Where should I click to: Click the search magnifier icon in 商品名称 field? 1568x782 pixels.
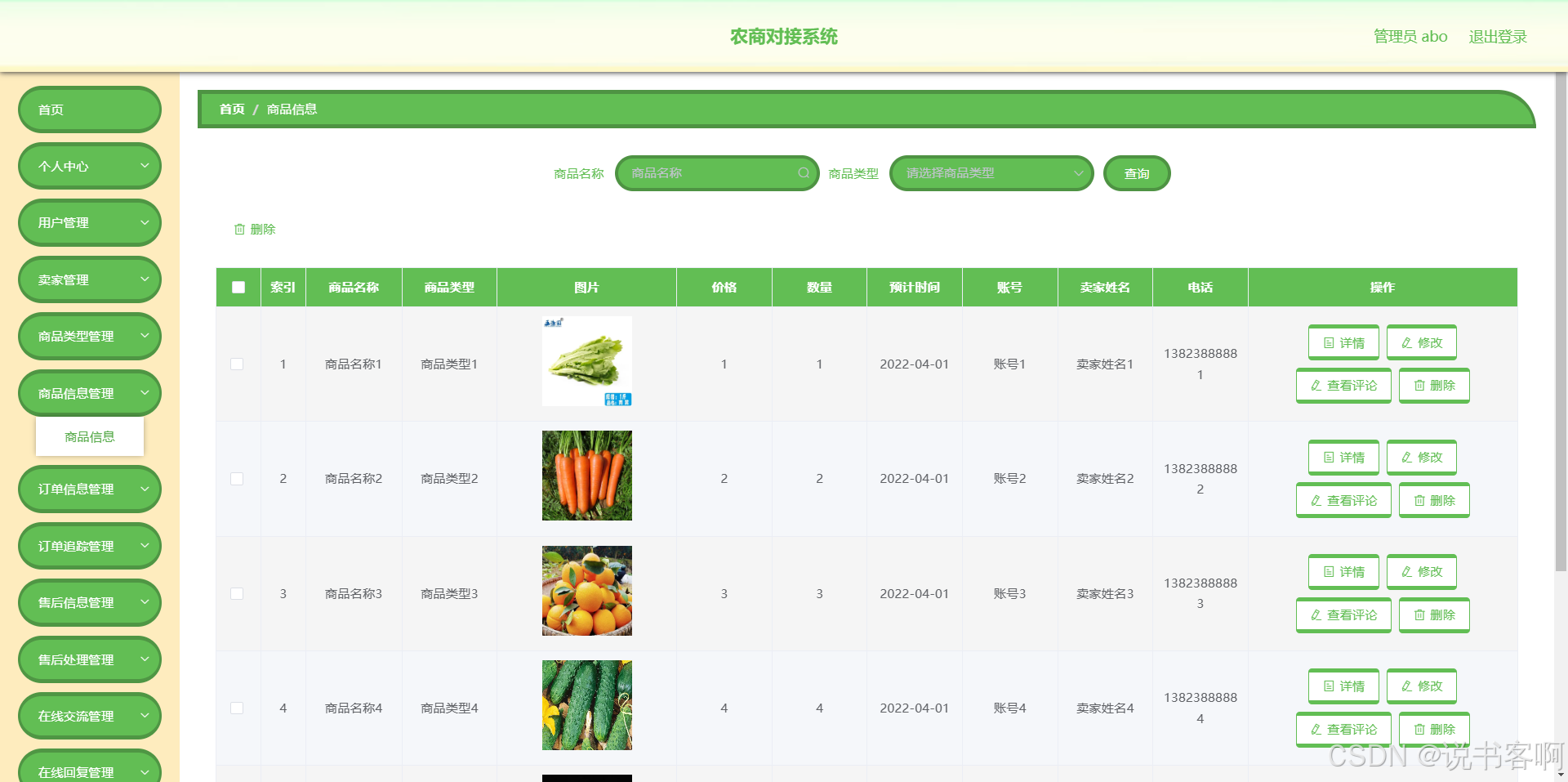(x=804, y=173)
